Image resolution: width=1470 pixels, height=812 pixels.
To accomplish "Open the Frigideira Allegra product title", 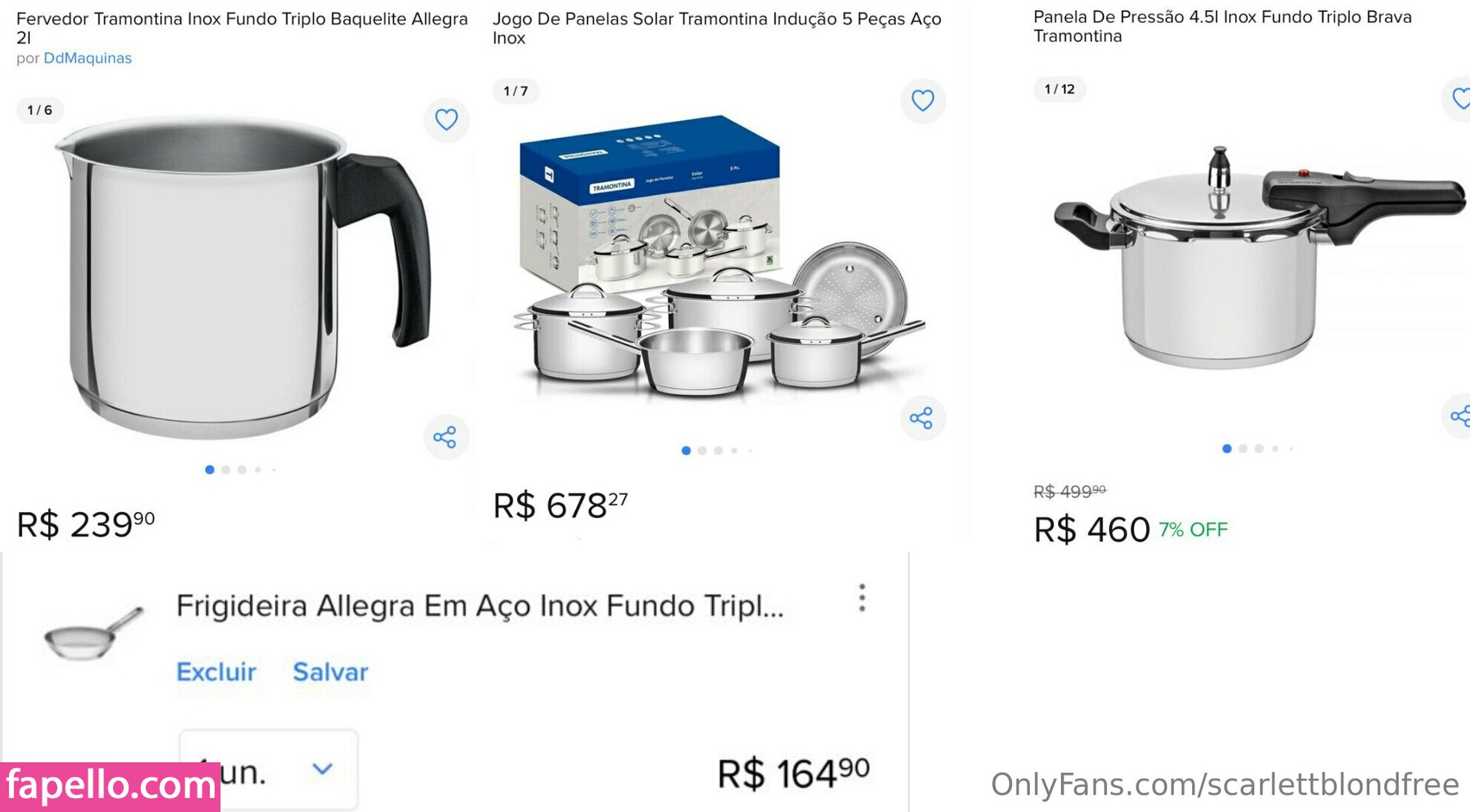I will [x=480, y=606].
